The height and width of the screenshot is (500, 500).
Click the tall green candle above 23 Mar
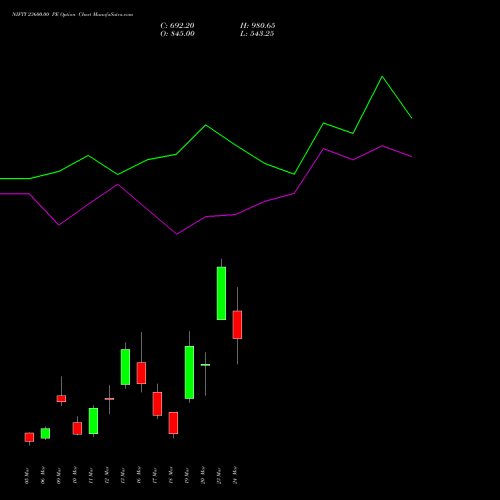point(221,293)
